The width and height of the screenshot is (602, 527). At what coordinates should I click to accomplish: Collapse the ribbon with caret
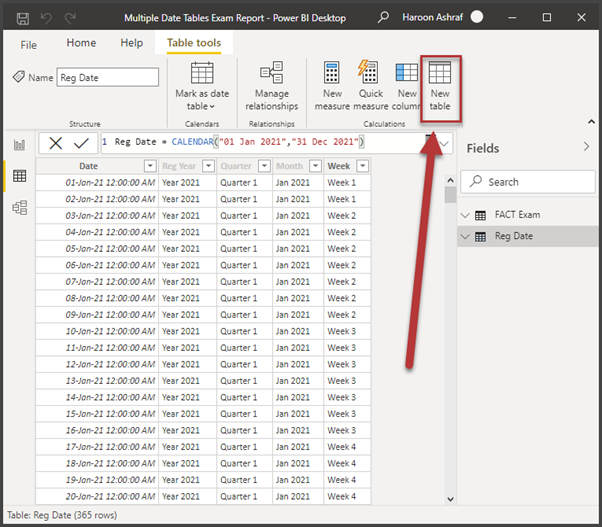tap(591, 122)
